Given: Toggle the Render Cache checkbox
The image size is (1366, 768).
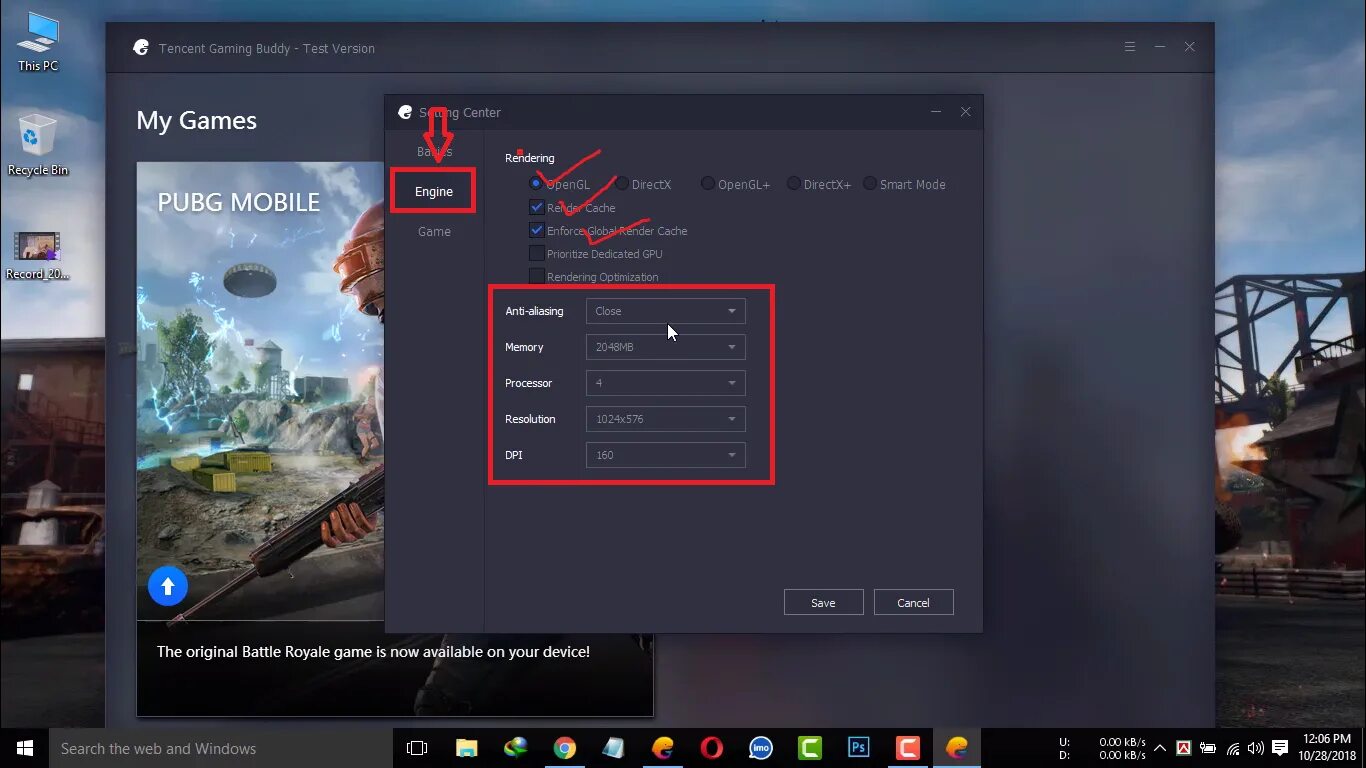Looking at the screenshot, I should click(537, 208).
